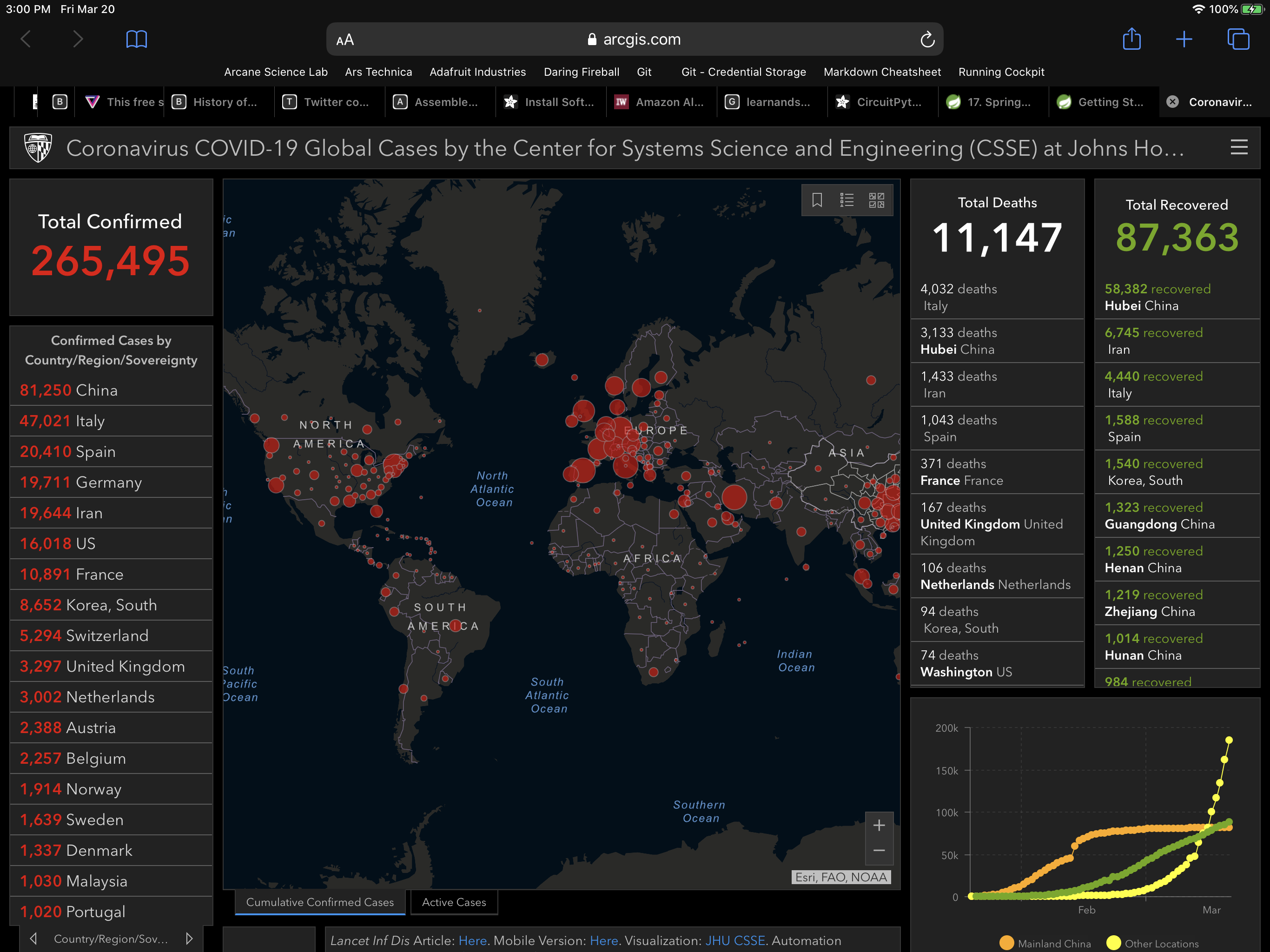This screenshot has height=952, width=1270.
Task: Go forward with the Safari forward arrow
Action: click(78, 40)
